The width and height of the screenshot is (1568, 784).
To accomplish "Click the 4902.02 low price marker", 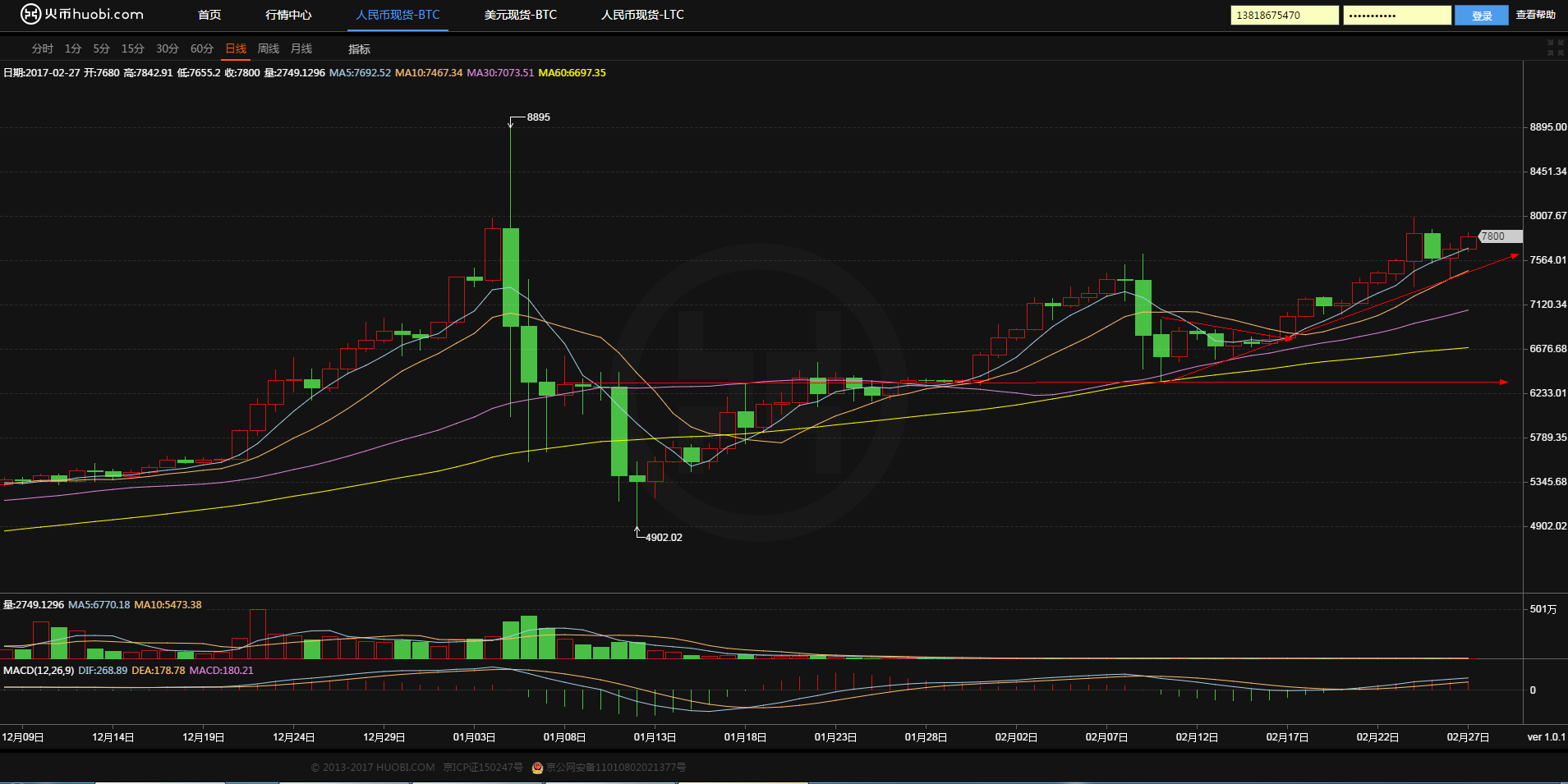I will coord(664,538).
